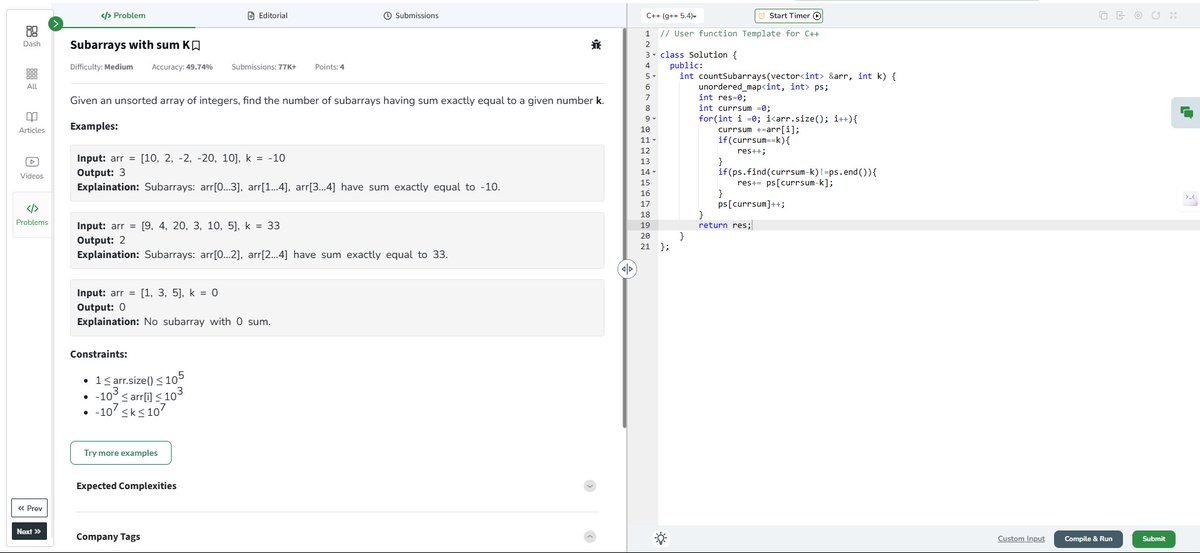Image resolution: width=1200 pixels, height=553 pixels.
Task: Click the 'class Solution {' code line
Action: point(698,55)
